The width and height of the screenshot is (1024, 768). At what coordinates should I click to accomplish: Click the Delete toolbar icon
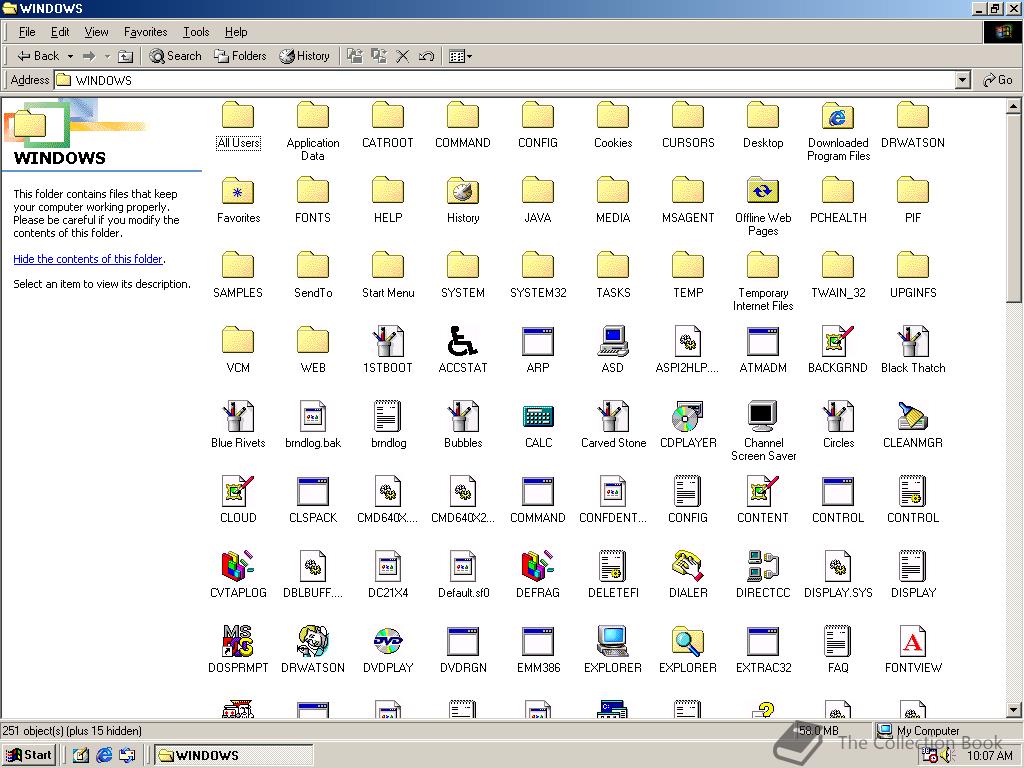[x=403, y=56]
